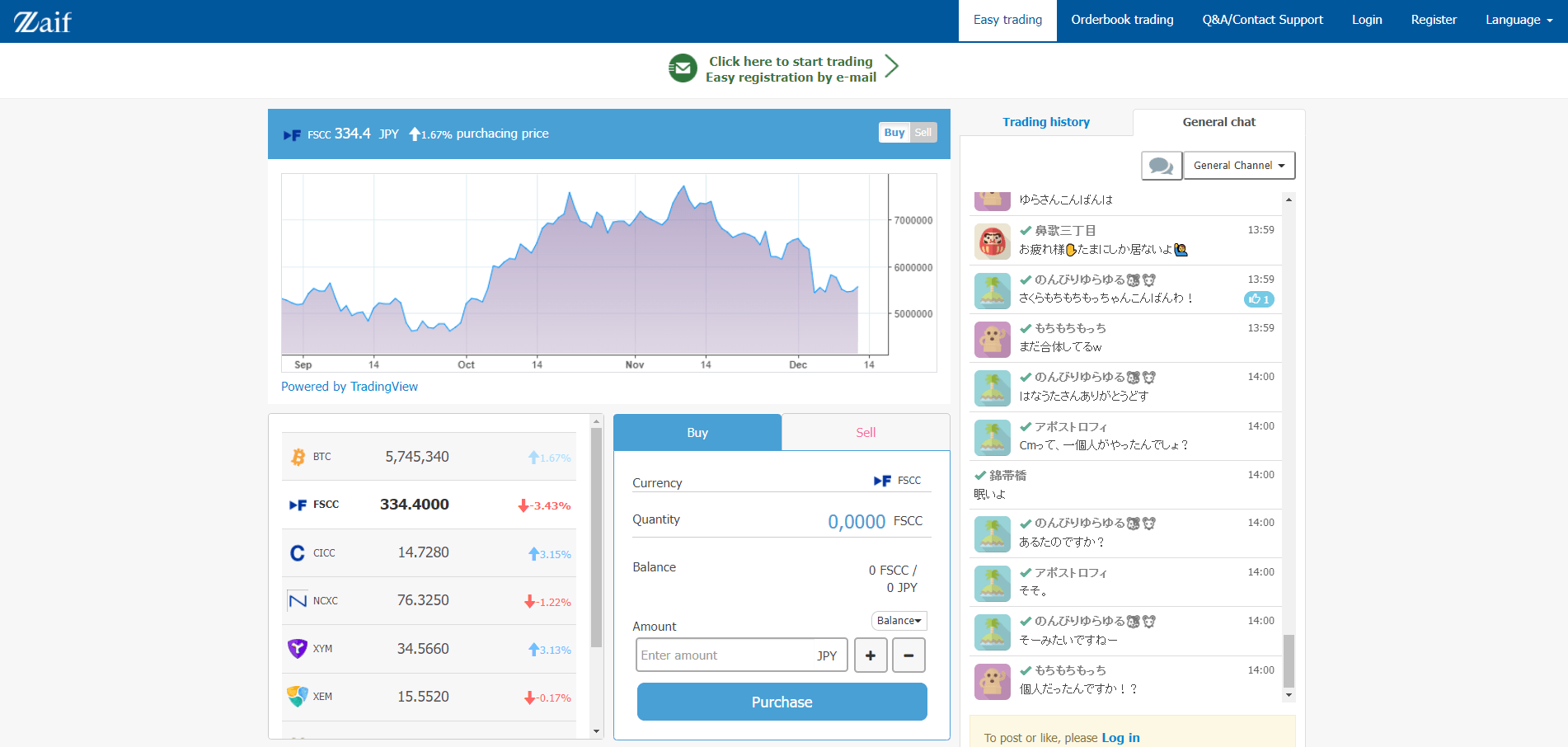The width and height of the screenshot is (1568, 747).
Task: Click the chat scrollbar thumb
Action: tap(1289, 660)
